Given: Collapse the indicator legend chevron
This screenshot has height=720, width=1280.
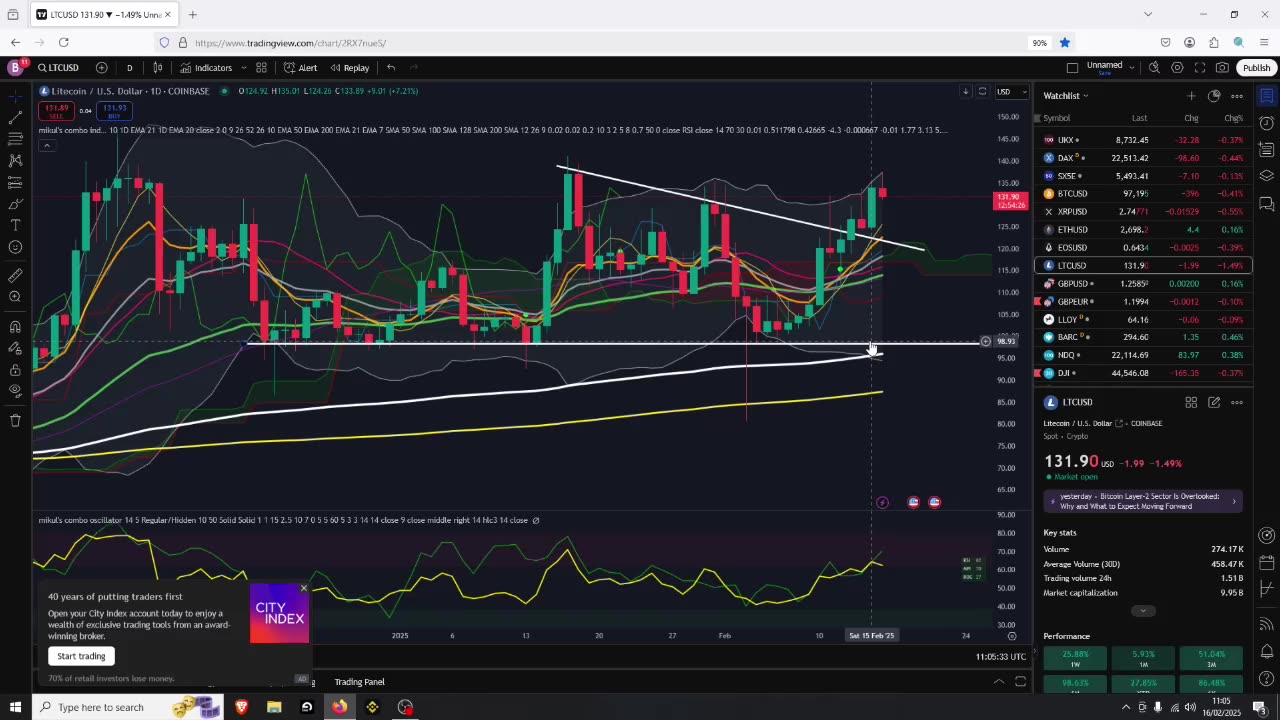Looking at the screenshot, I should pos(46,146).
